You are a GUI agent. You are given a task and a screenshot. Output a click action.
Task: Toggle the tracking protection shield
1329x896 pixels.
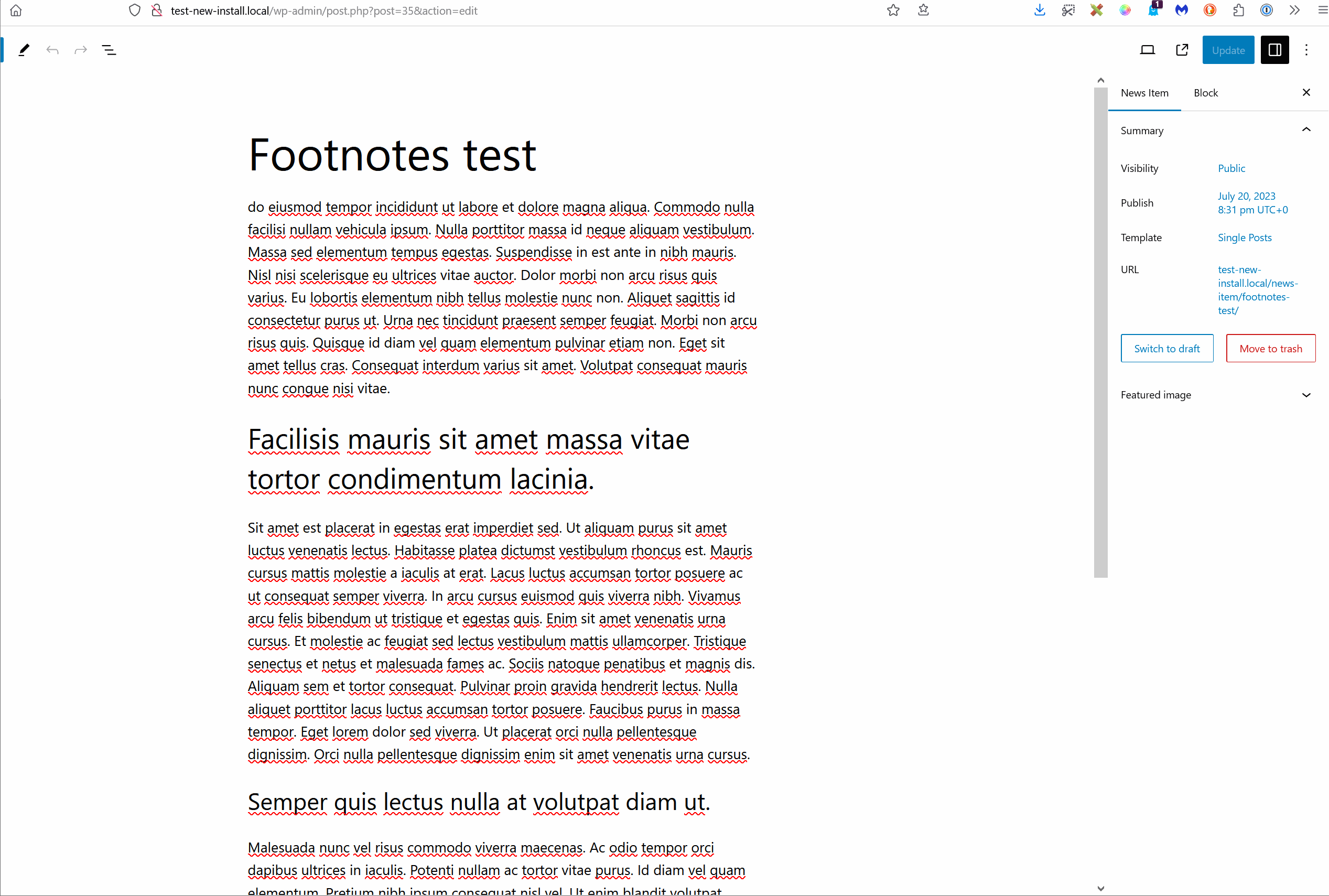[134, 10]
